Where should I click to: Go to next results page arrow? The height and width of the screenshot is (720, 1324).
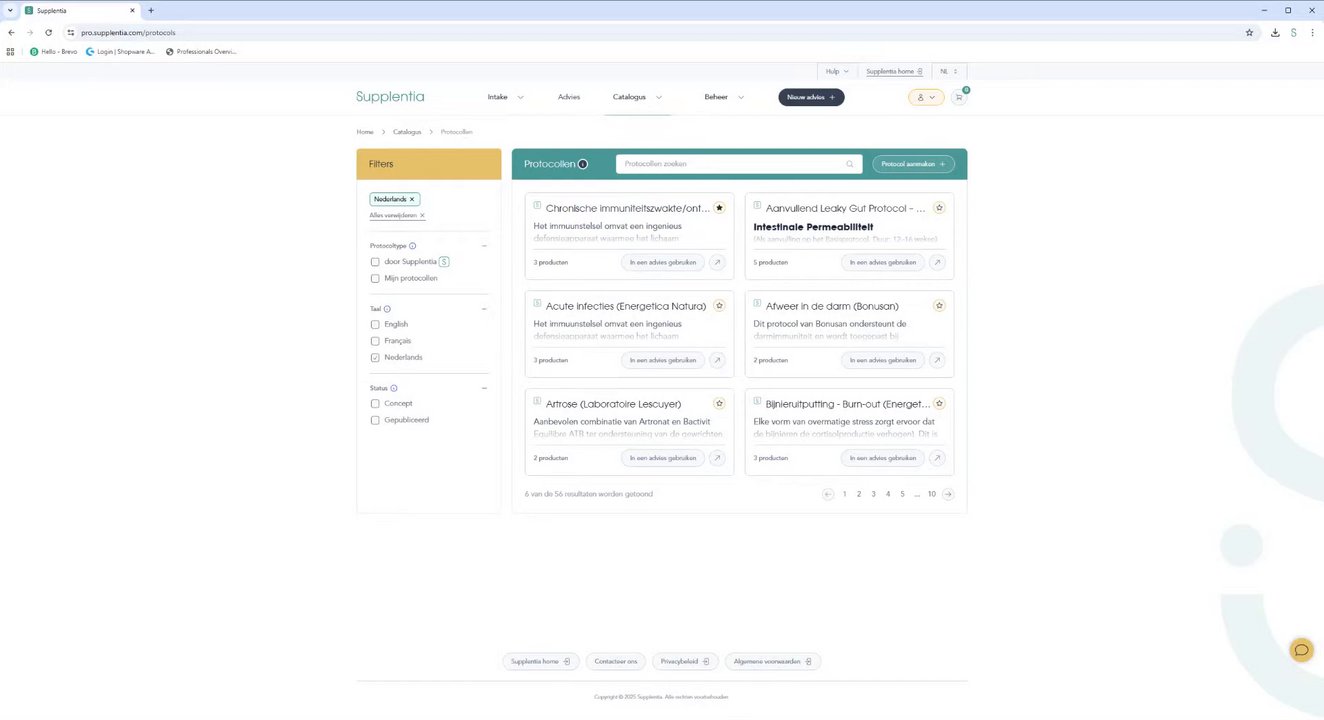(x=948, y=494)
